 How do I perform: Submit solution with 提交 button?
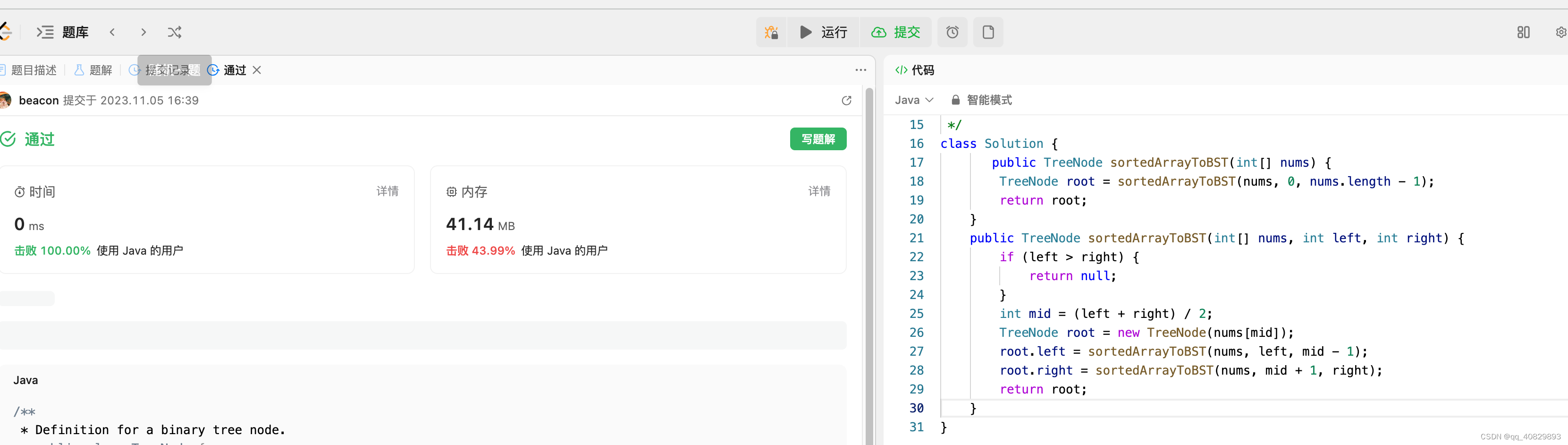click(895, 32)
